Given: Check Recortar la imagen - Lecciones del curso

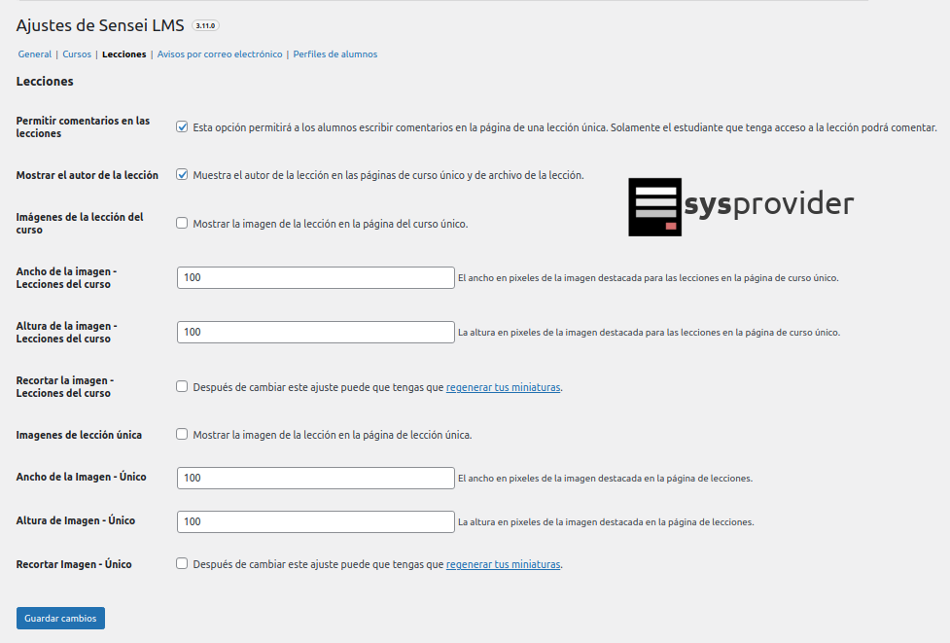Looking at the screenshot, I should 182,386.
